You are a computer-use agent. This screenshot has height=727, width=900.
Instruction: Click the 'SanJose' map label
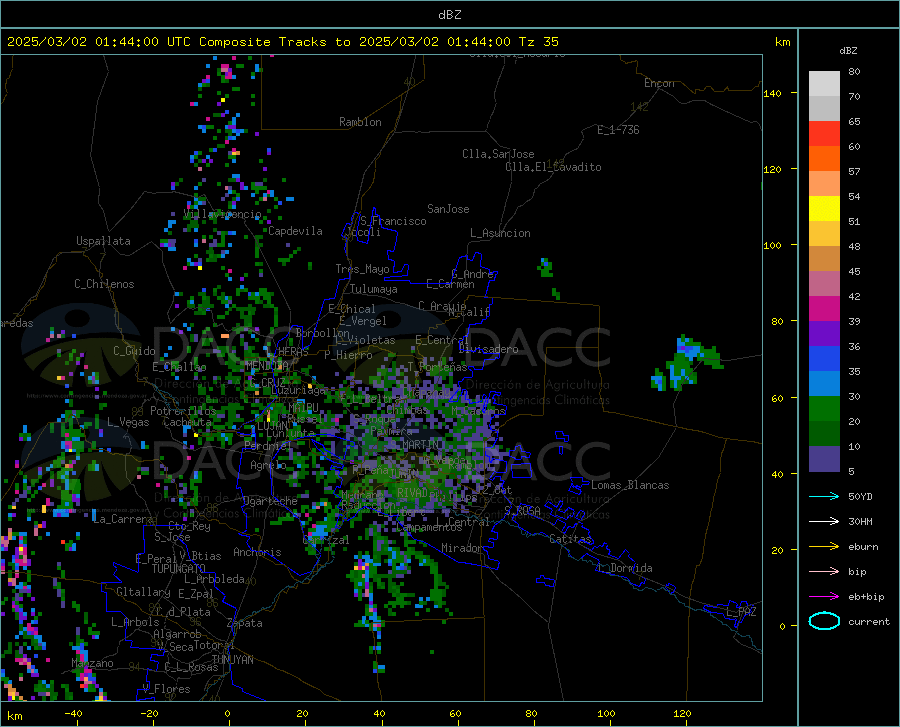pyautogui.click(x=448, y=209)
